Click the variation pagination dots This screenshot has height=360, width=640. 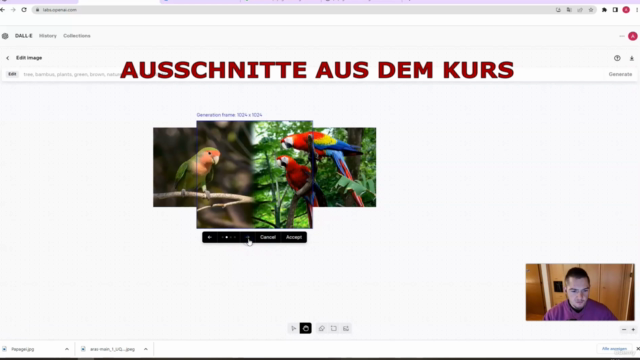coord(229,237)
